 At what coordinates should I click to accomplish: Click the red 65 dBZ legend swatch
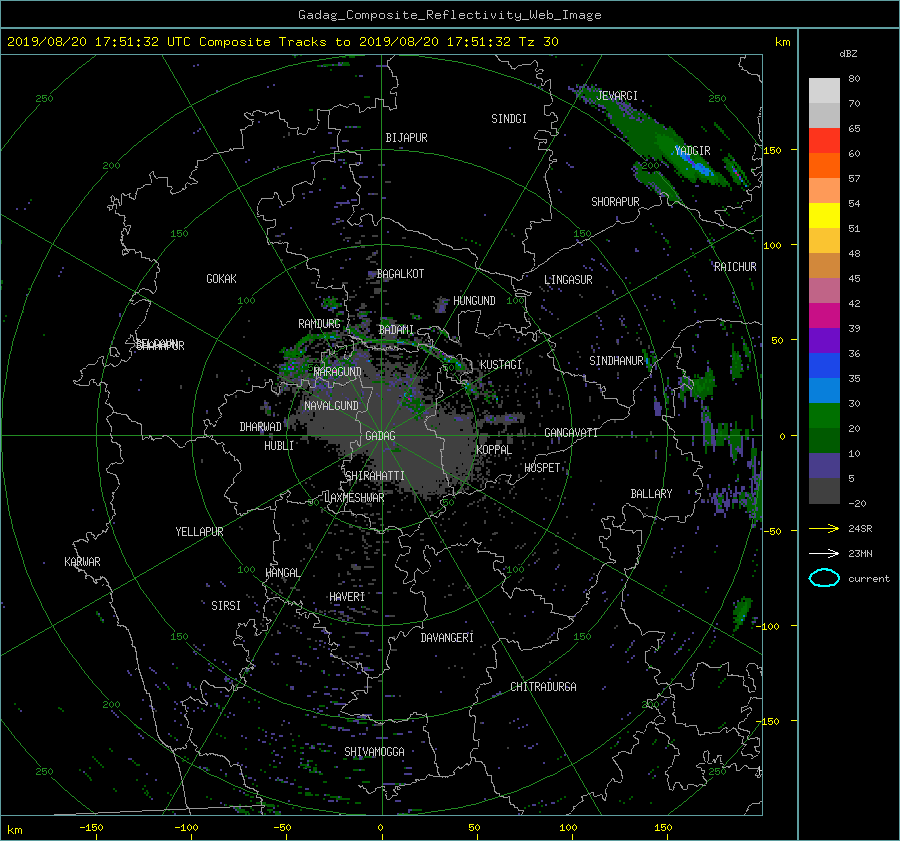click(x=824, y=140)
